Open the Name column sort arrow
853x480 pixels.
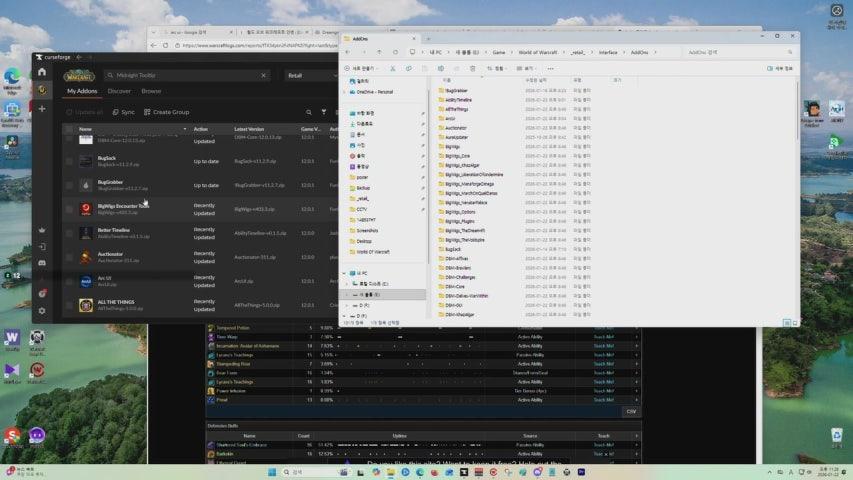[185, 129]
